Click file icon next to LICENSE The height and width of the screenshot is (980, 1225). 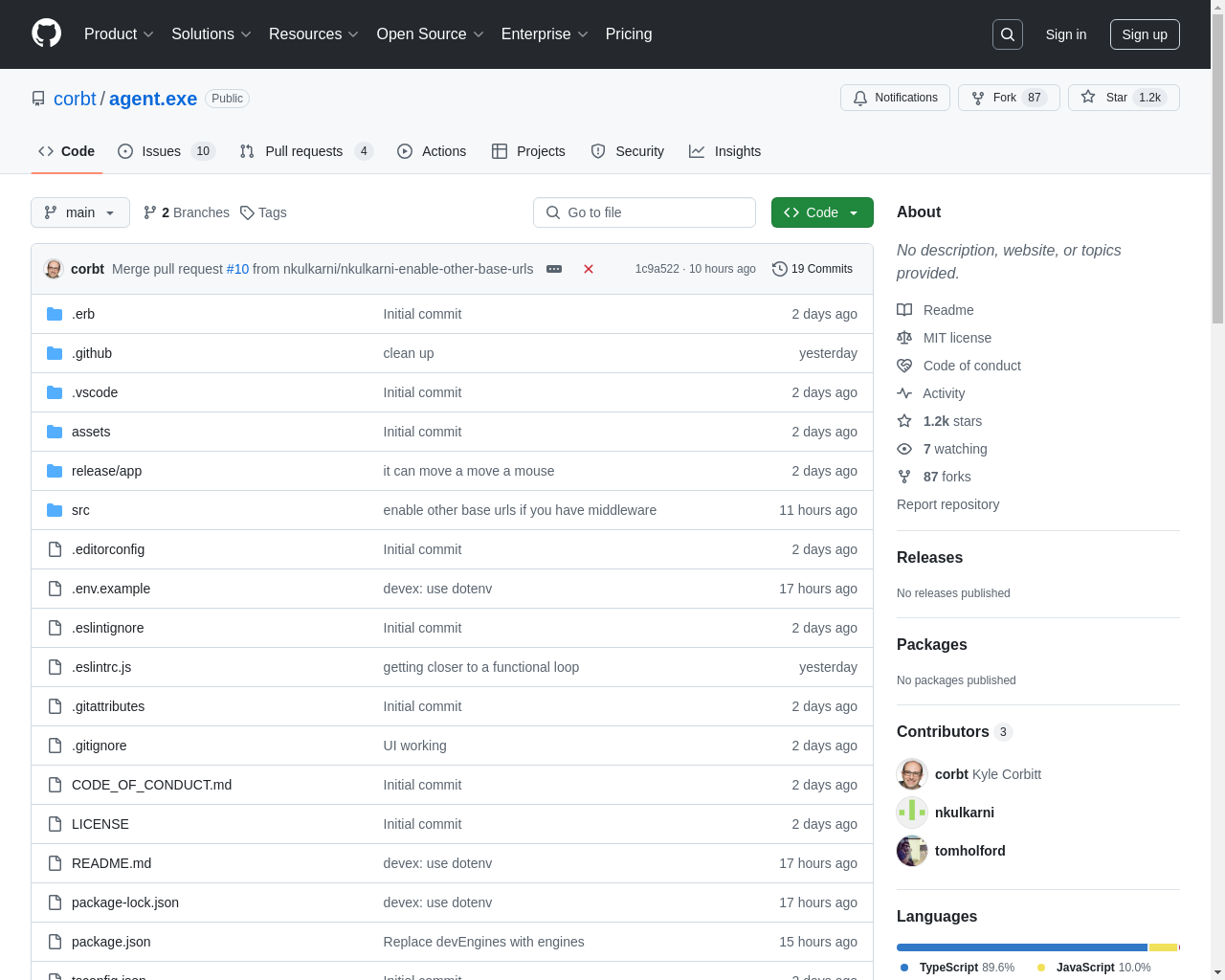pos(55,824)
